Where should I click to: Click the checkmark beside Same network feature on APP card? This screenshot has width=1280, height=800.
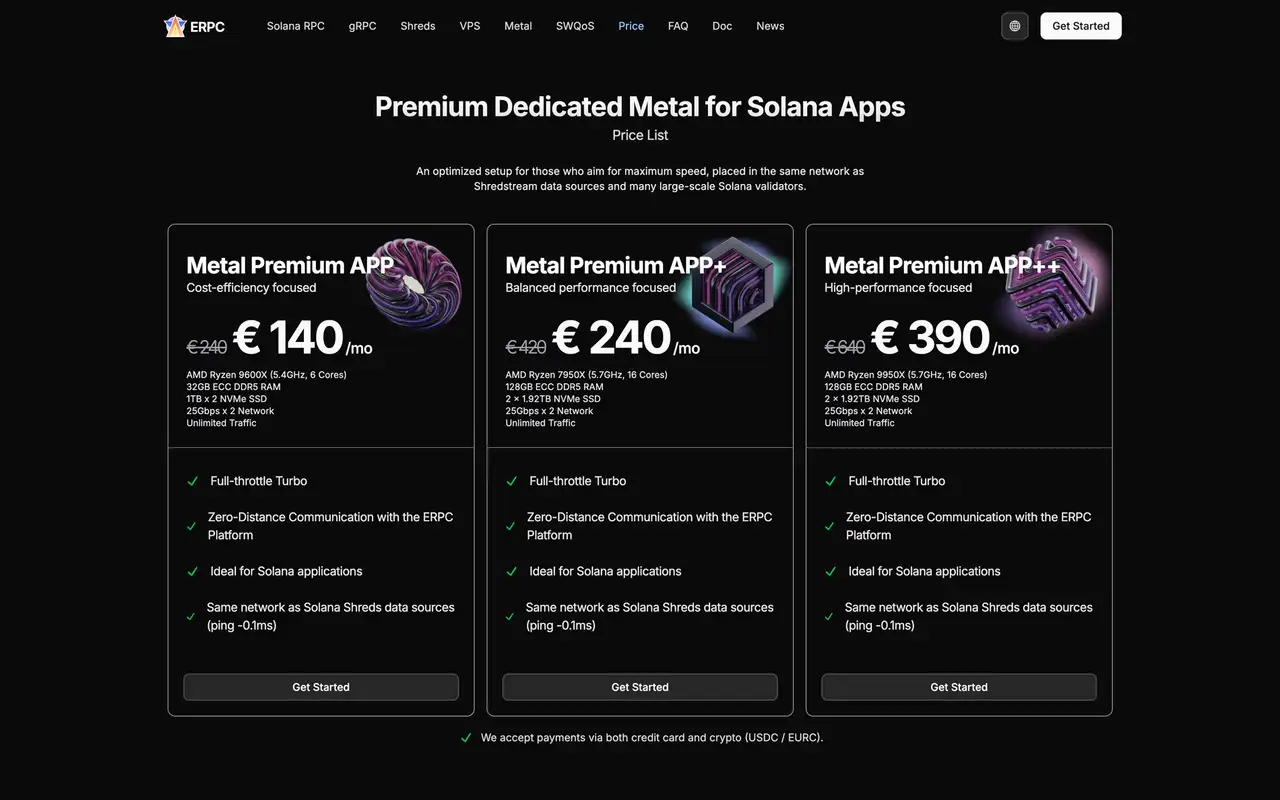click(192, 616)
